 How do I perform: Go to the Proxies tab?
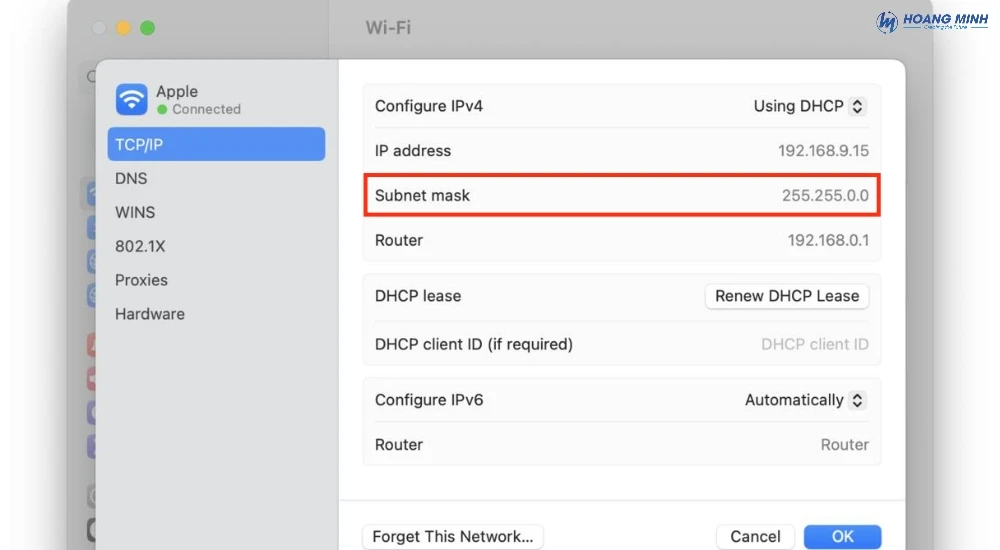click(142, 279)
